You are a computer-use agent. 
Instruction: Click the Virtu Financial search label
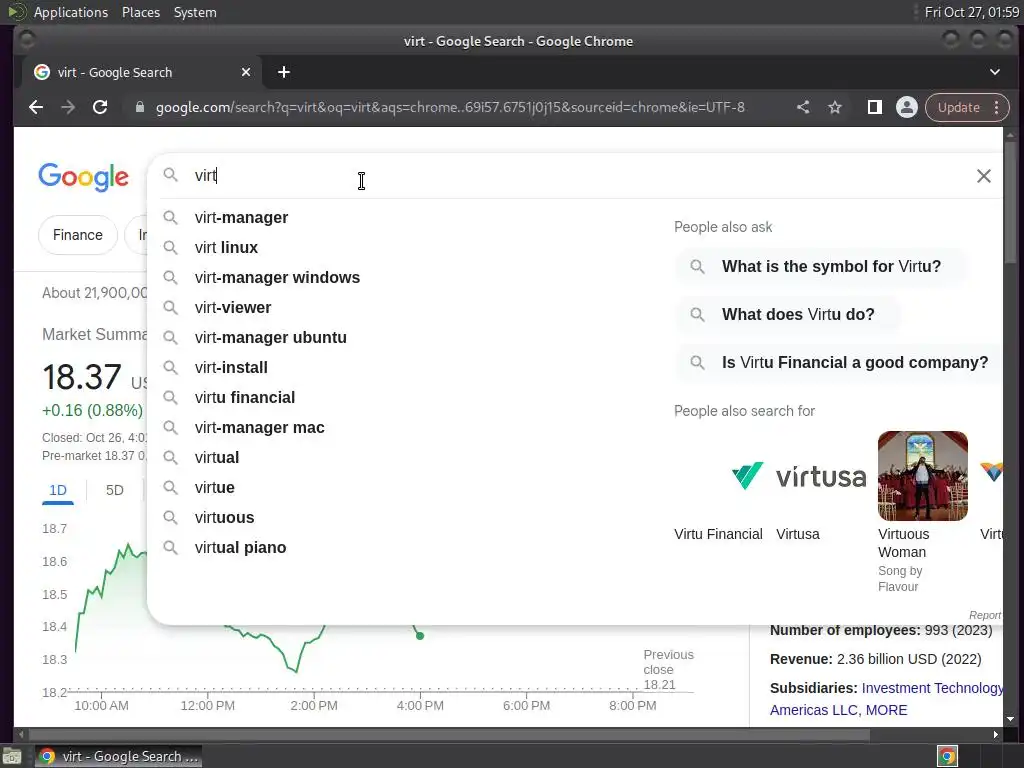point(718,534)
